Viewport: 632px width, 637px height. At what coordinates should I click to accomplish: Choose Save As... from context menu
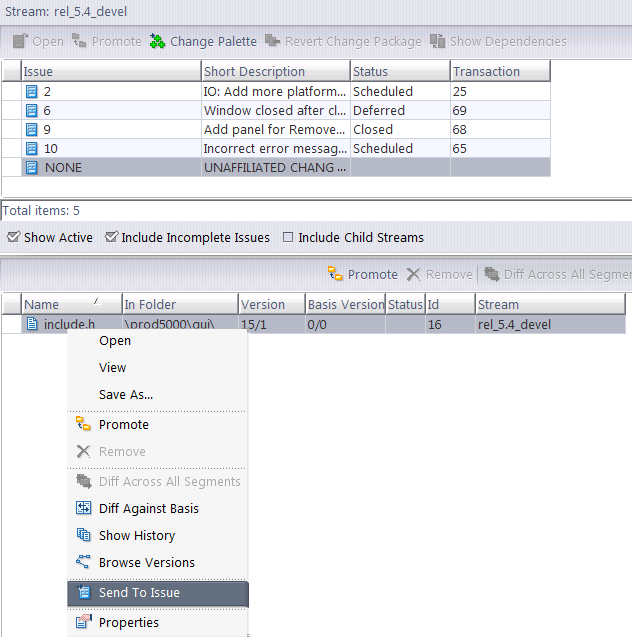[126, 394]
